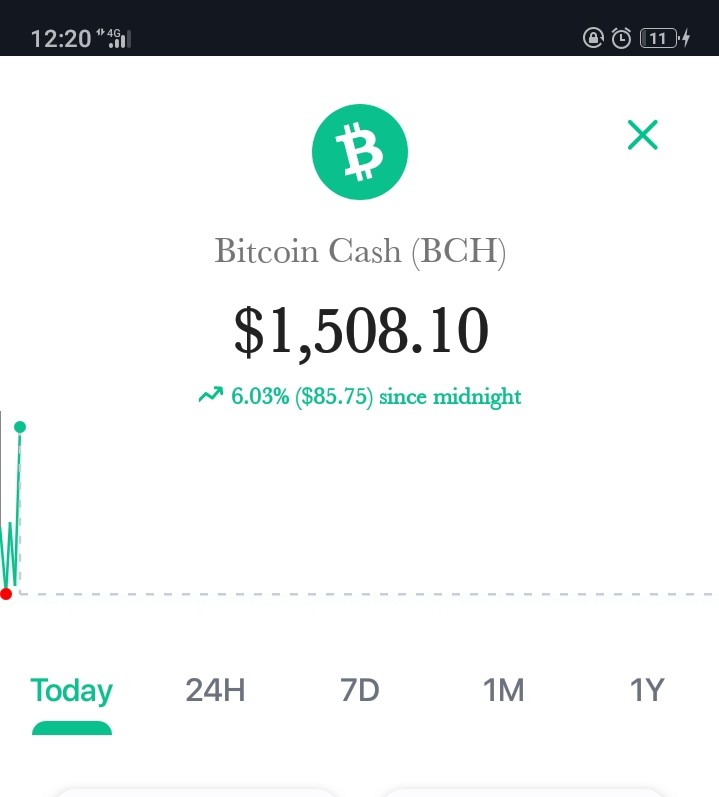This screenshot has width=719, height=797.
Task: Switch chart to 24H range
Action: [x=215, y=690]
